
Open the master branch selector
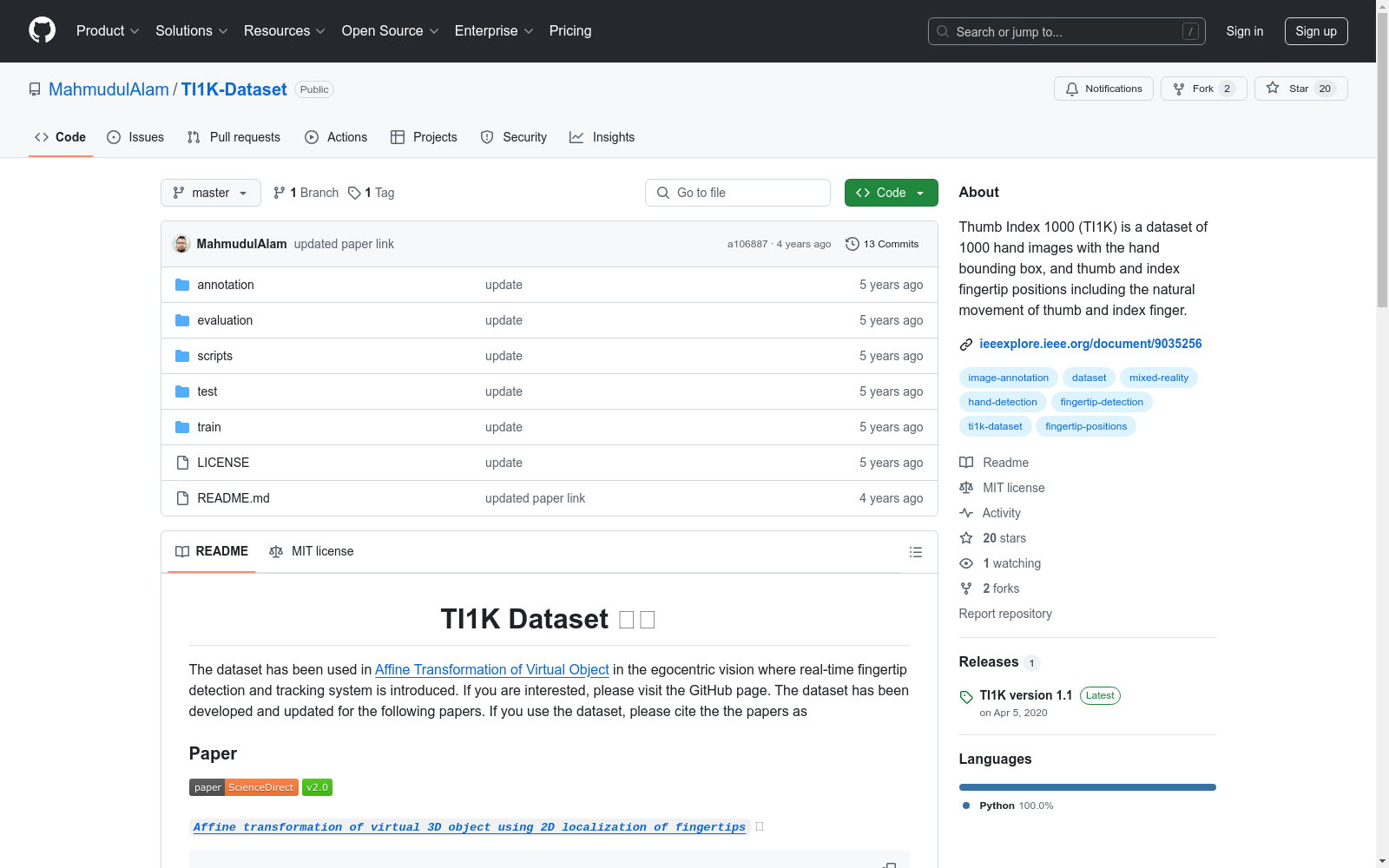coord(211,193)
